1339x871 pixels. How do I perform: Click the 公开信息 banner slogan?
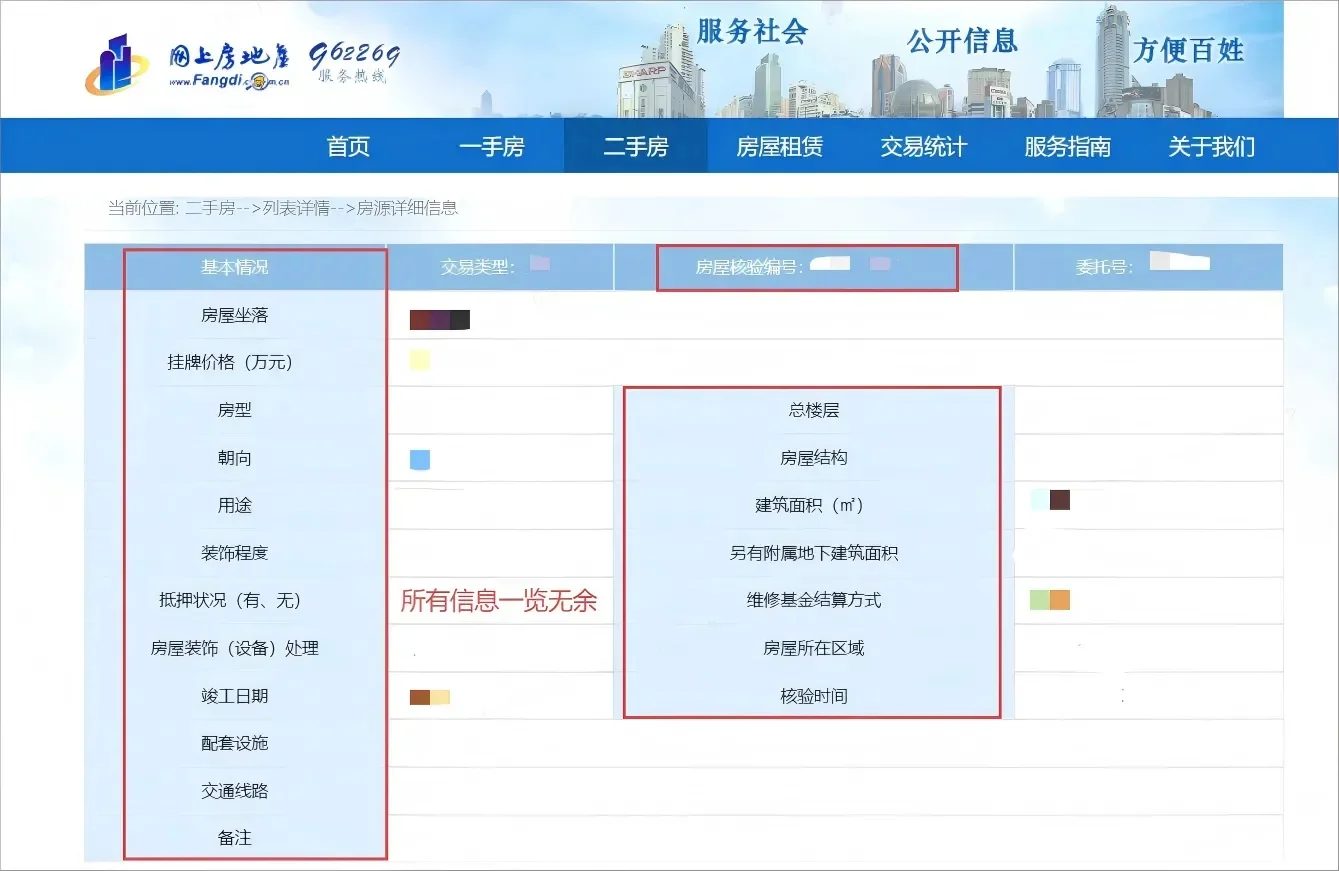[962, 40]
